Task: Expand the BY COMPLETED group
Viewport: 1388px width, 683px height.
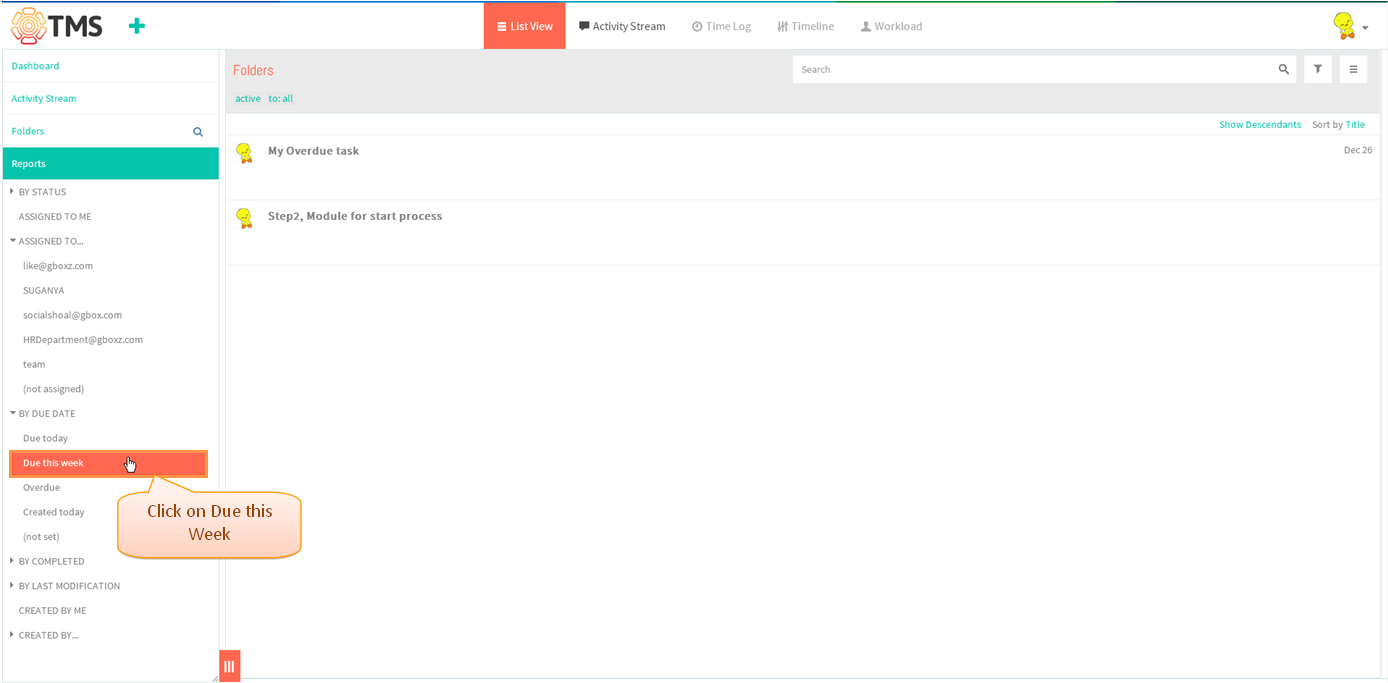Action: pos(12,561)
